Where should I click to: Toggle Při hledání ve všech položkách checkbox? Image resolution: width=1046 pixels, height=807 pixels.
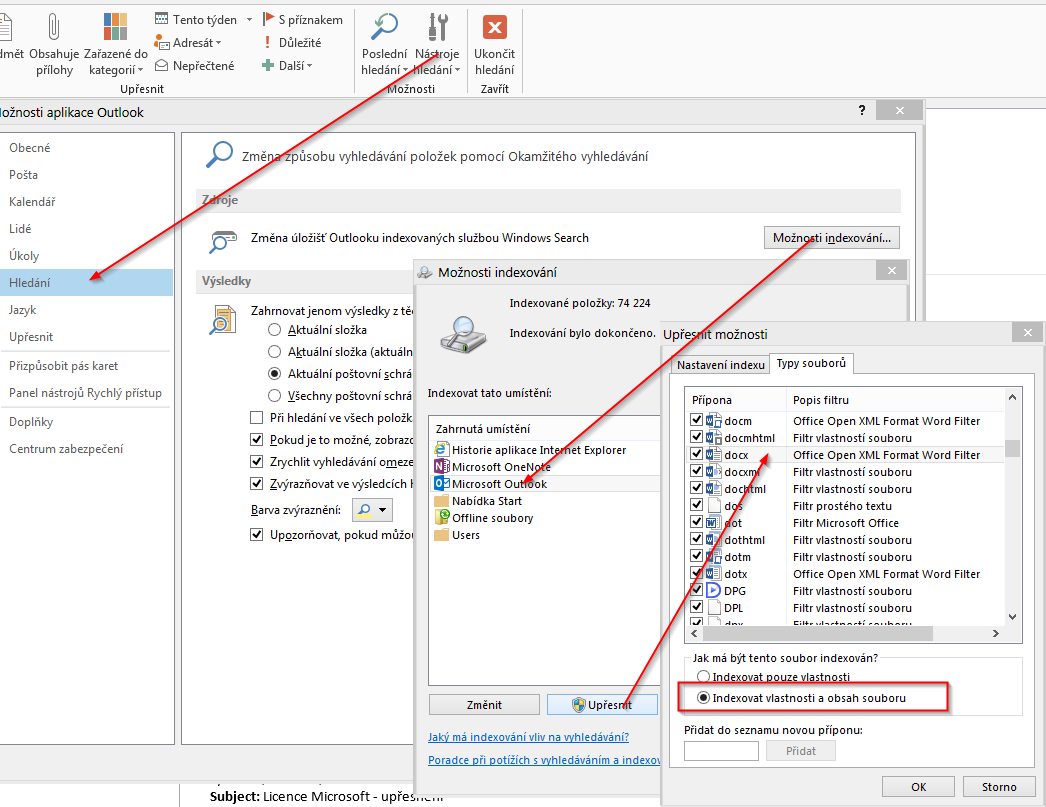pyautogui.click(x=256, y=418)
